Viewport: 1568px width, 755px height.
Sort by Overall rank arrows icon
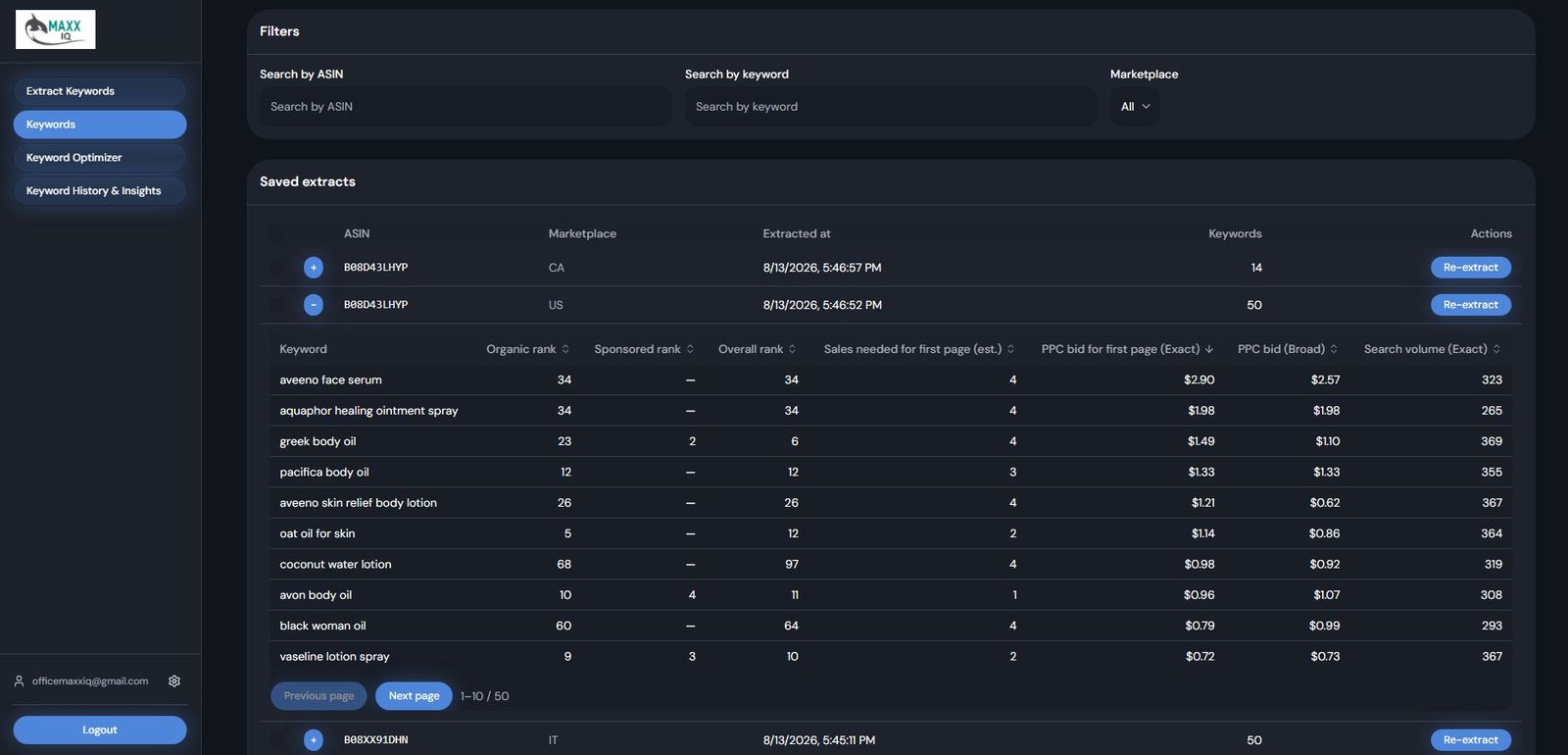click(x=792, y=349)
